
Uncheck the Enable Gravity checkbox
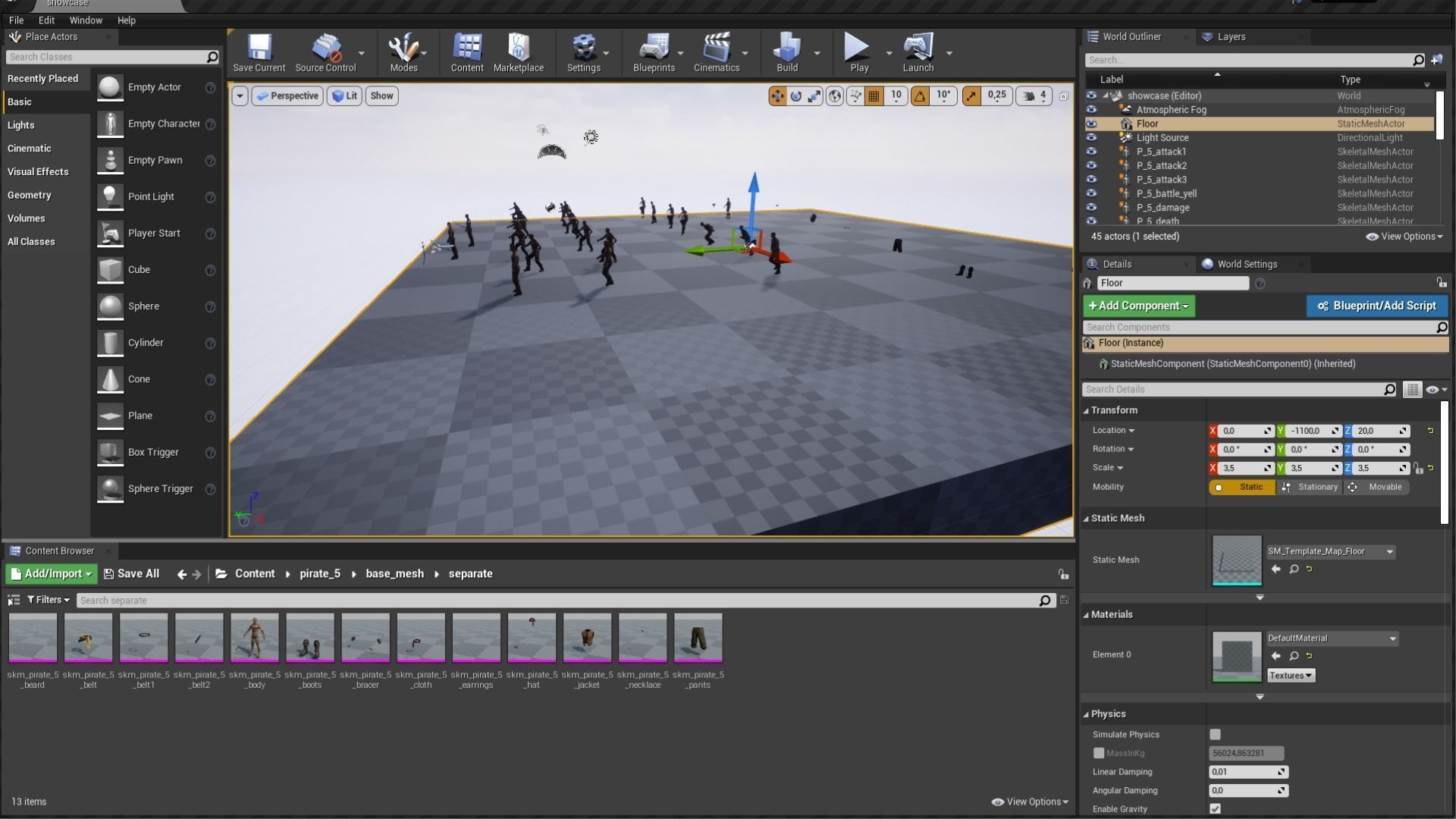coord(1215,808)
